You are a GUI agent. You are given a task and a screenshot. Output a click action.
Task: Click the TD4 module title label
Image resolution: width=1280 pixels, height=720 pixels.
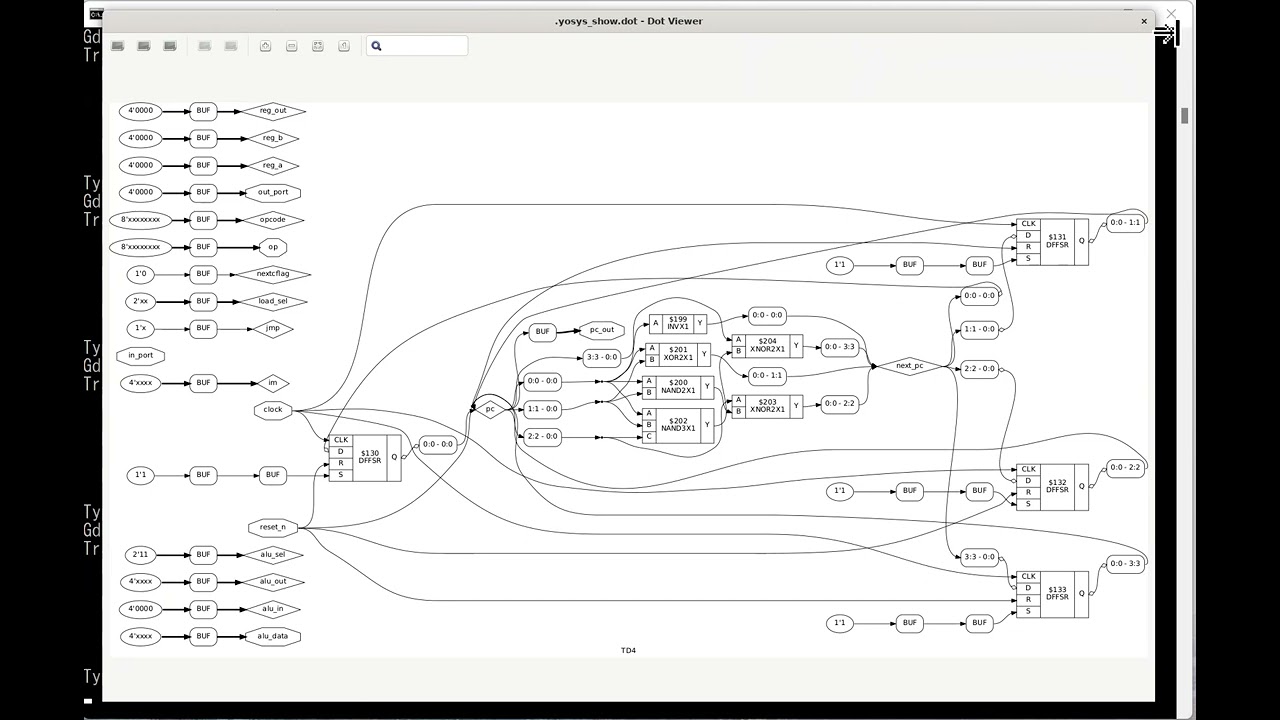pyautogui.click(x=628, y=651)
